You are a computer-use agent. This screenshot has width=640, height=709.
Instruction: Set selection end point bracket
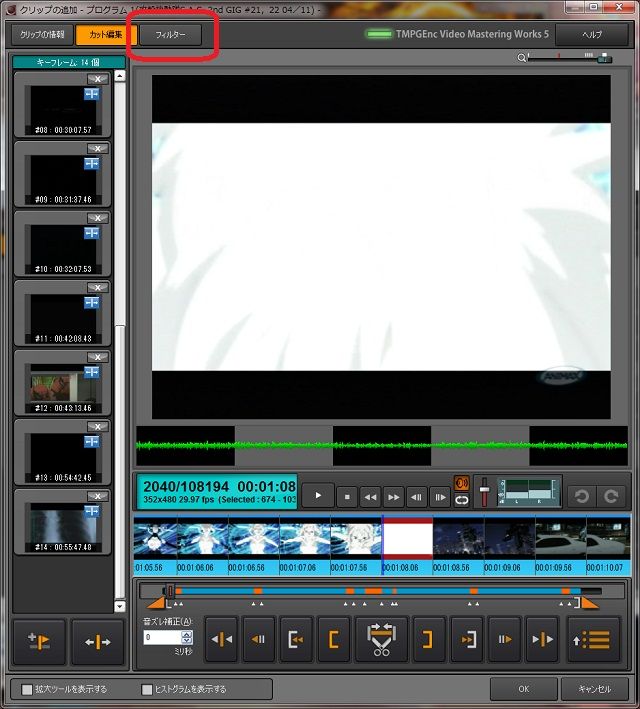[427, 639]
